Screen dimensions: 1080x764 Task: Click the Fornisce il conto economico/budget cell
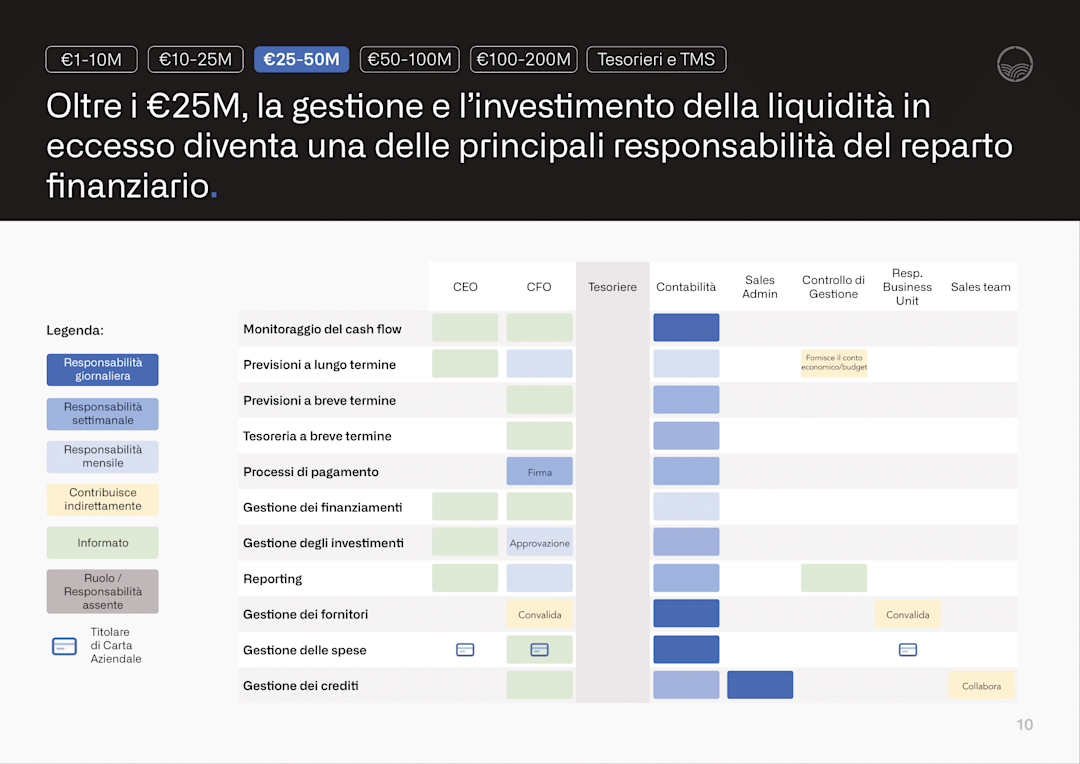tap(833, 363)
